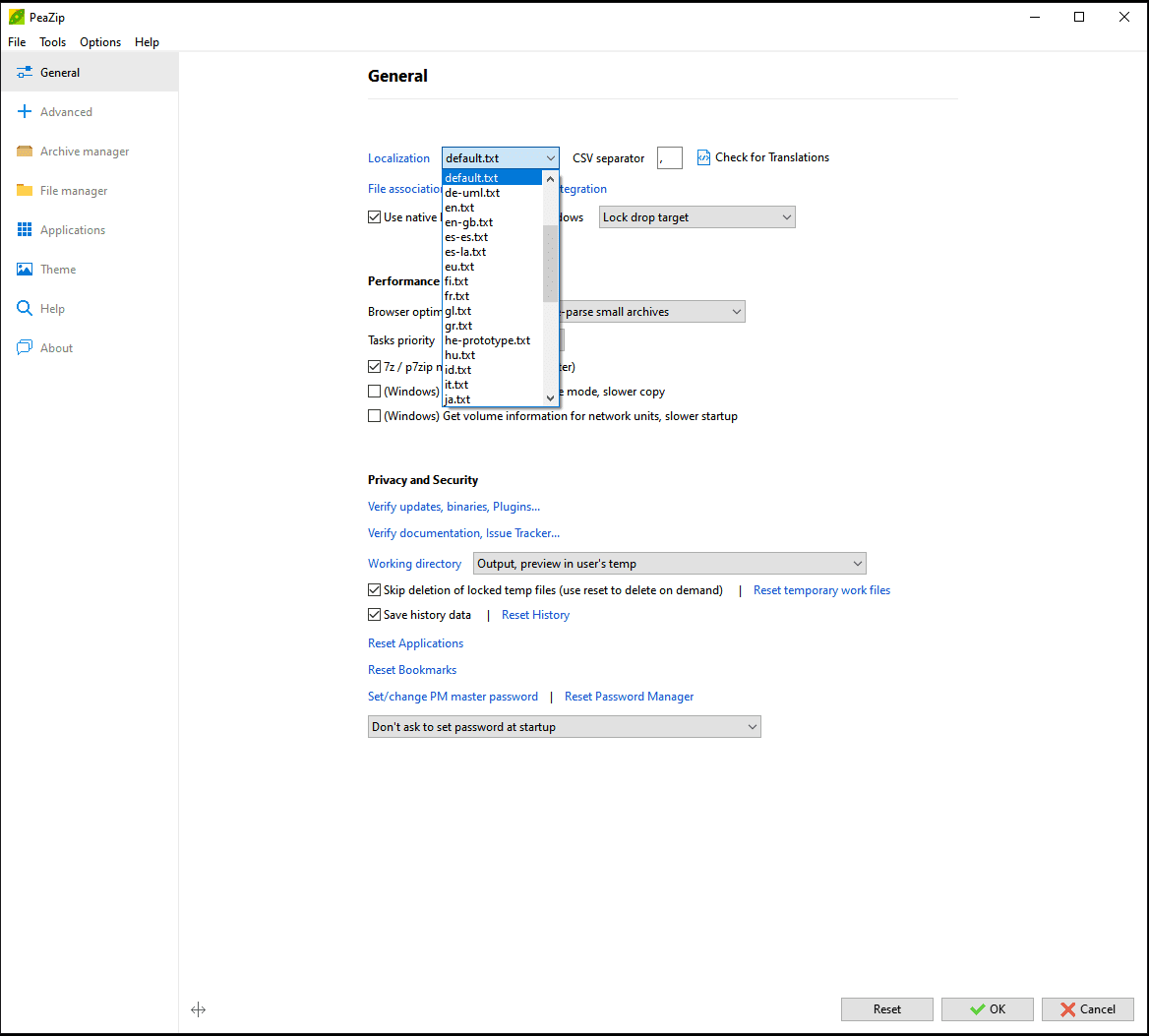Image resolution: width=1149 pixels, height=1036 pixels.
Task: Select hu.txt in localization list
Action: point(493,354)
